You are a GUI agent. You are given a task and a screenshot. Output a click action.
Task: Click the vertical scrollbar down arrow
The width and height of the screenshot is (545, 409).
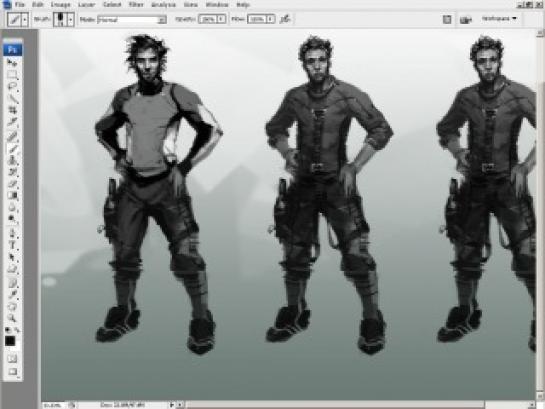540,396
